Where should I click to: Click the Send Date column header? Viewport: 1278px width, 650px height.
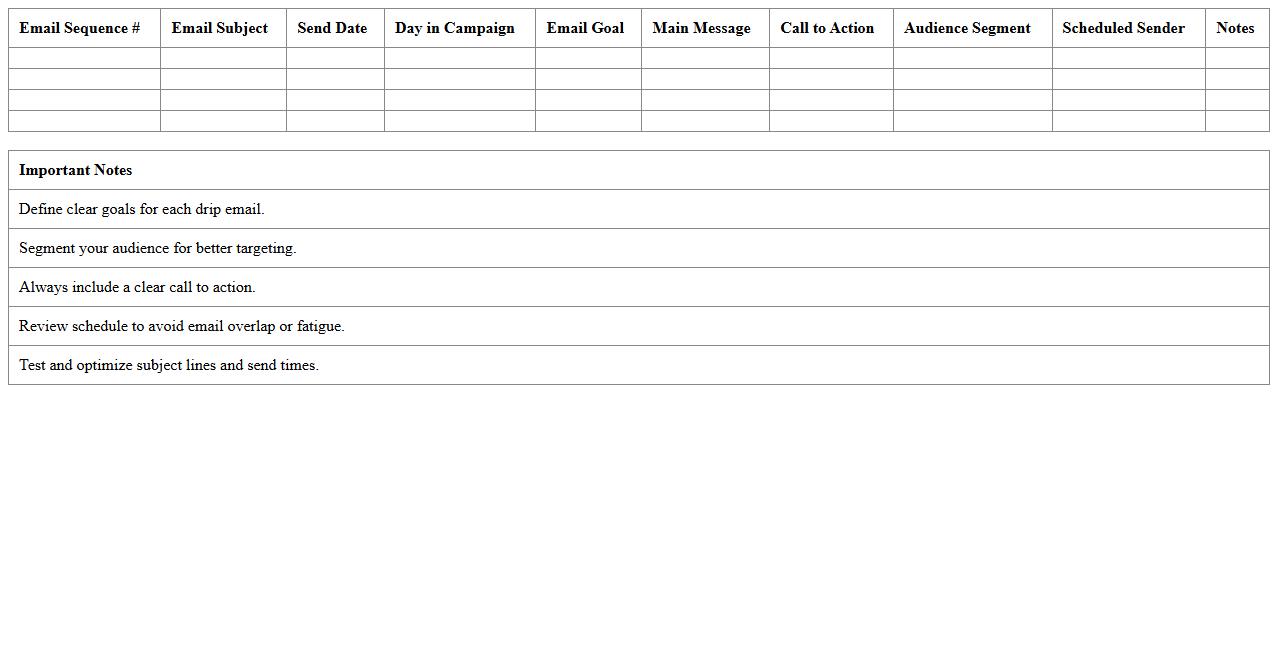(332, 28)
